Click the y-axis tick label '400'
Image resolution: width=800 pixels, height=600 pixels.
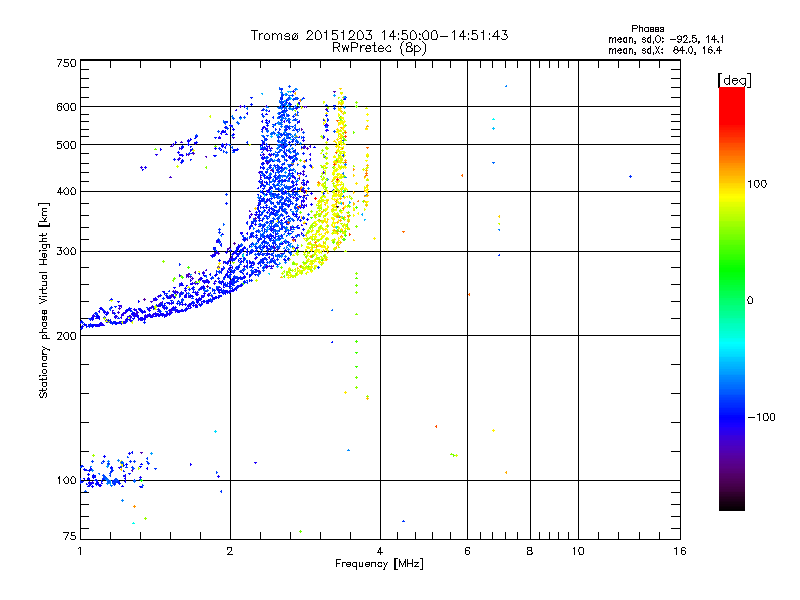[66, 192]
